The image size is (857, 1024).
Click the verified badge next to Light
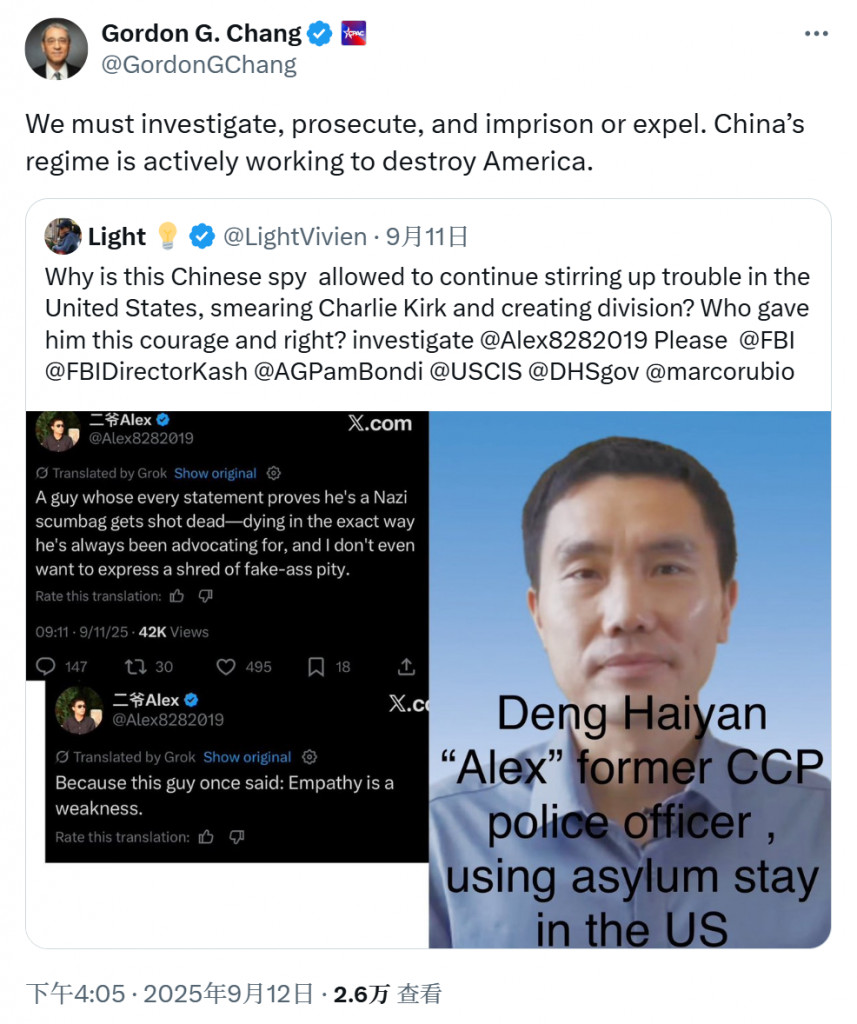pos(202,236)
